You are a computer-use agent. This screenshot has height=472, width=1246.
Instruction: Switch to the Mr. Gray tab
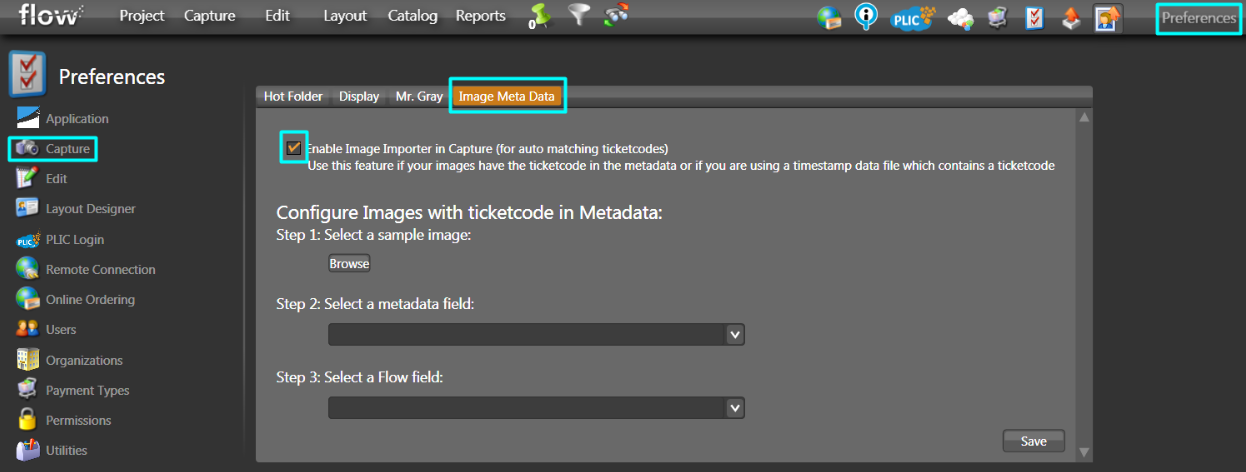click(419, 96)
